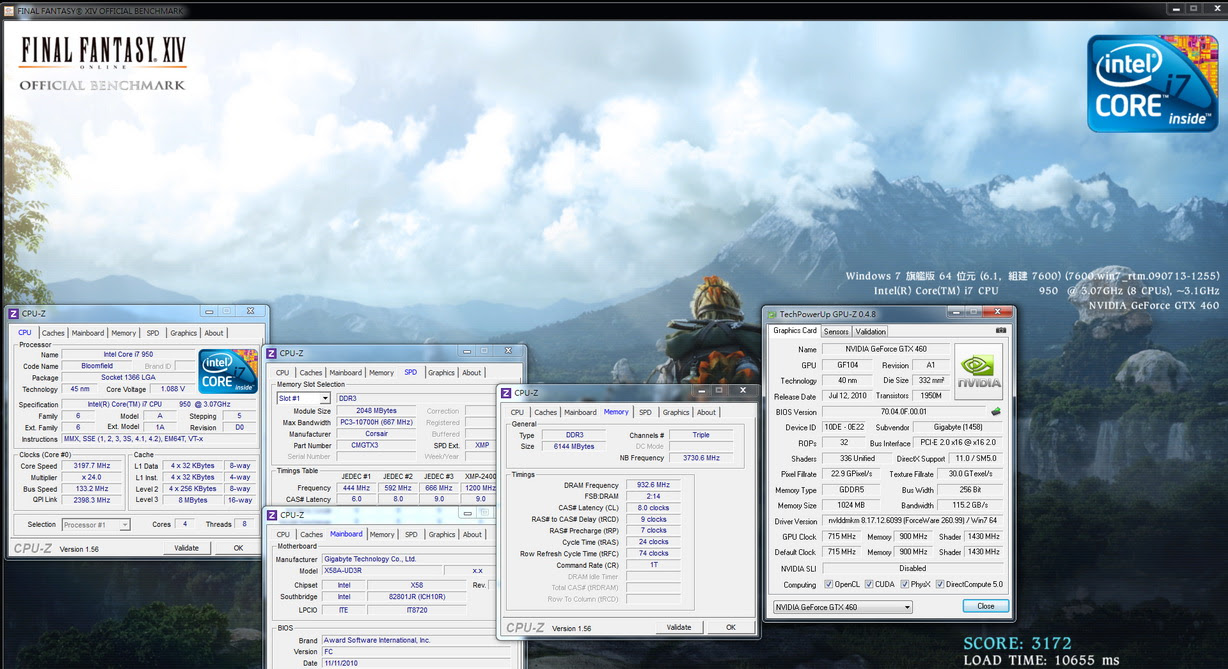Click OK in the CPU-Z processor window
This screenshot has width=1228, height=669.
tap(238, 548)
